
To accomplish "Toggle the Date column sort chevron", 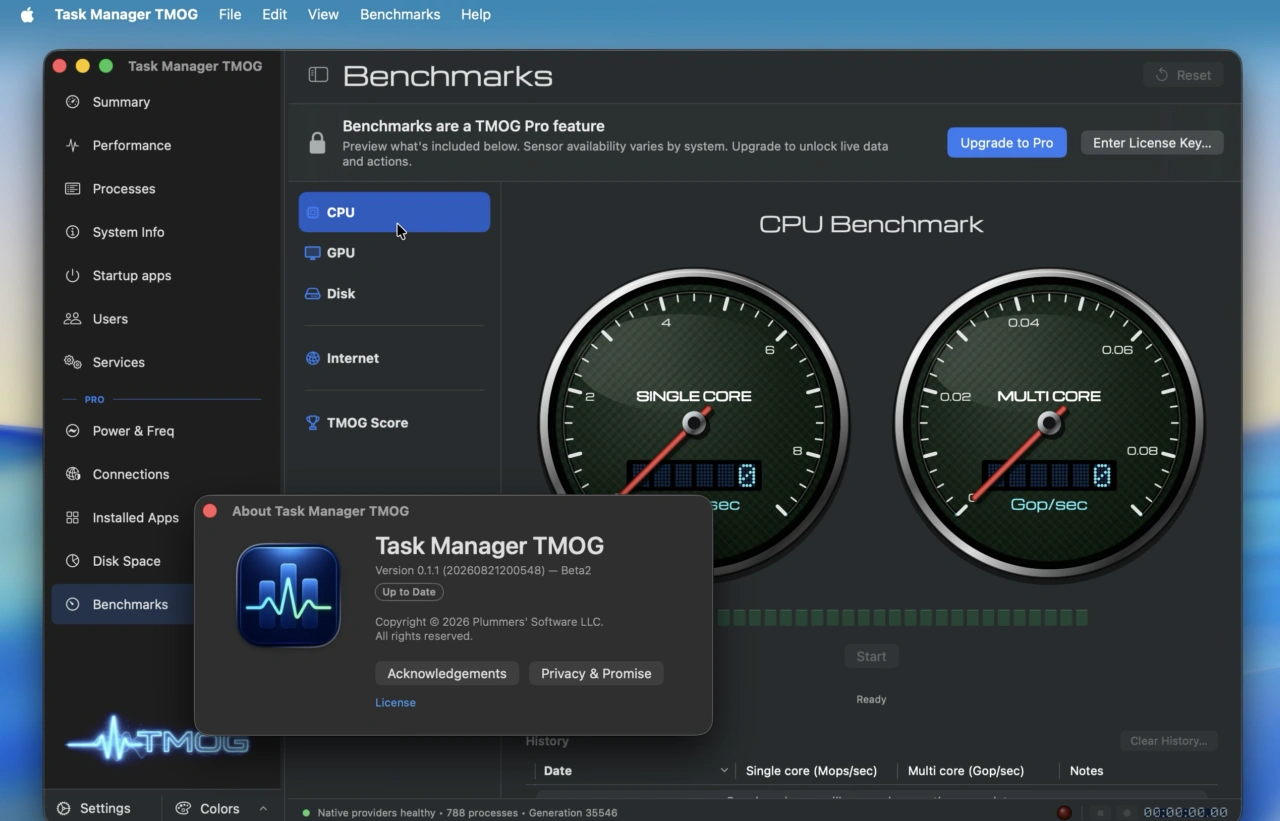I will (724, 771).
